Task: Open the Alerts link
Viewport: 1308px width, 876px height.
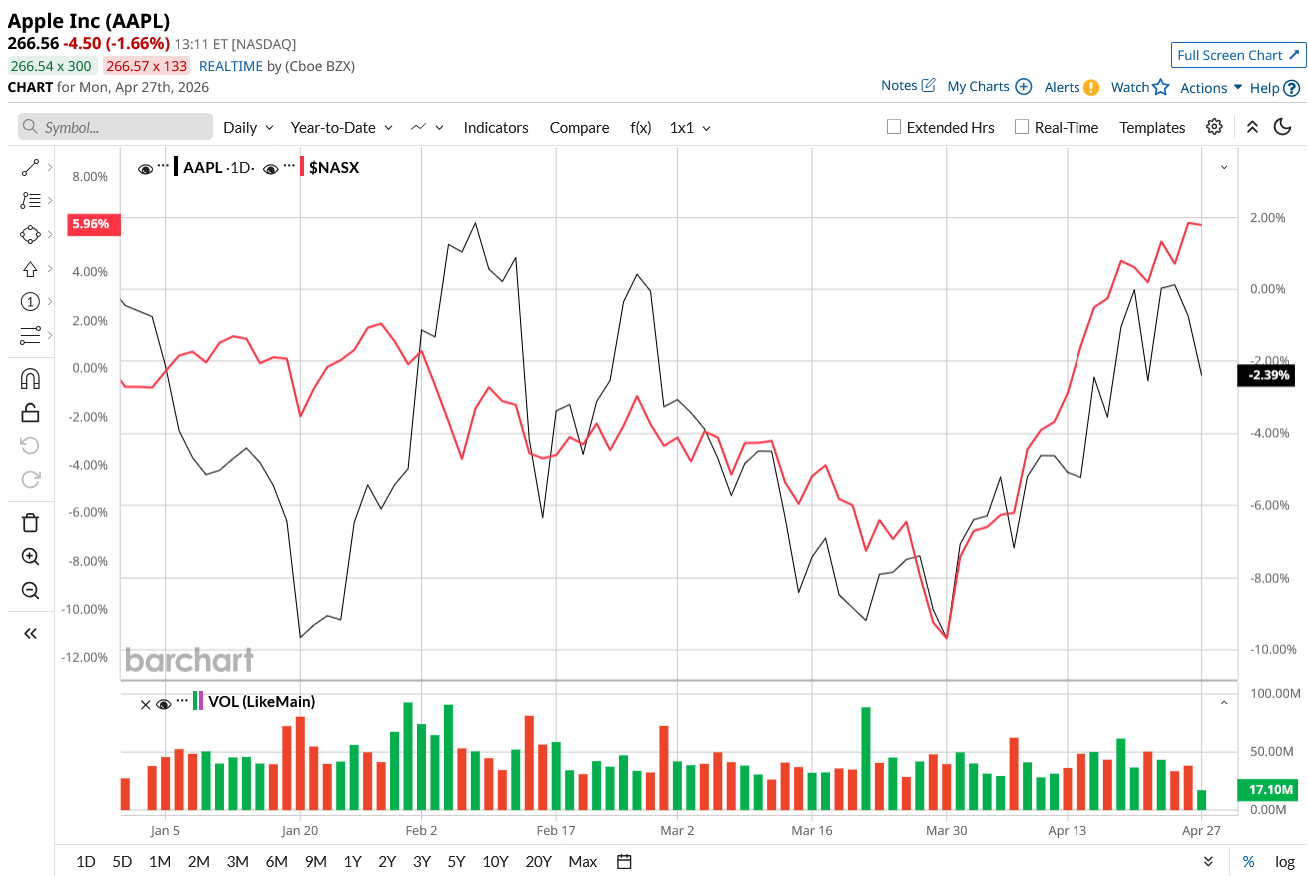Action: pyautogui.click(x=1062, y=87)
